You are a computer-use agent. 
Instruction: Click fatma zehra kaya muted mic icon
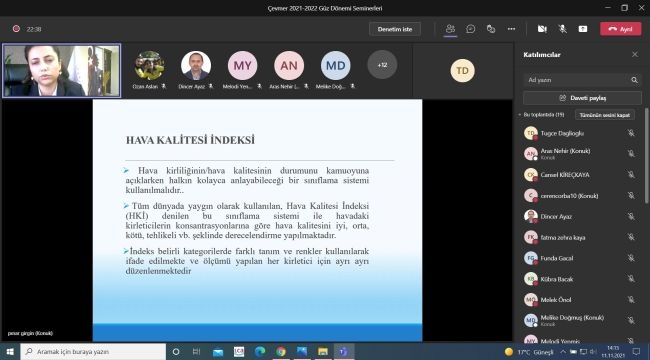pos(631,237)
